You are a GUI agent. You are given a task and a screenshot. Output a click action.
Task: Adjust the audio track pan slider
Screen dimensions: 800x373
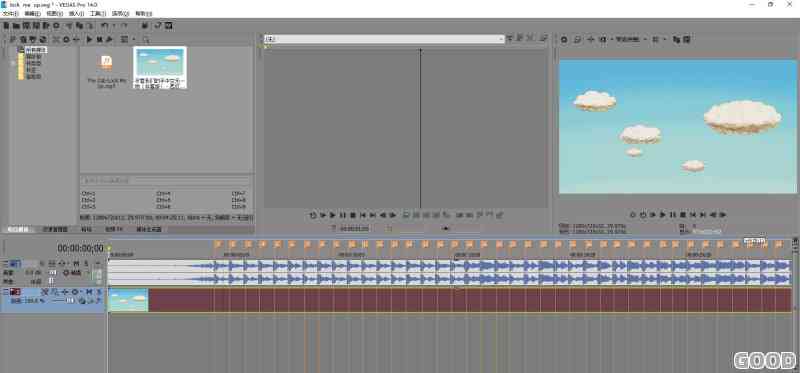coord(51,281)
